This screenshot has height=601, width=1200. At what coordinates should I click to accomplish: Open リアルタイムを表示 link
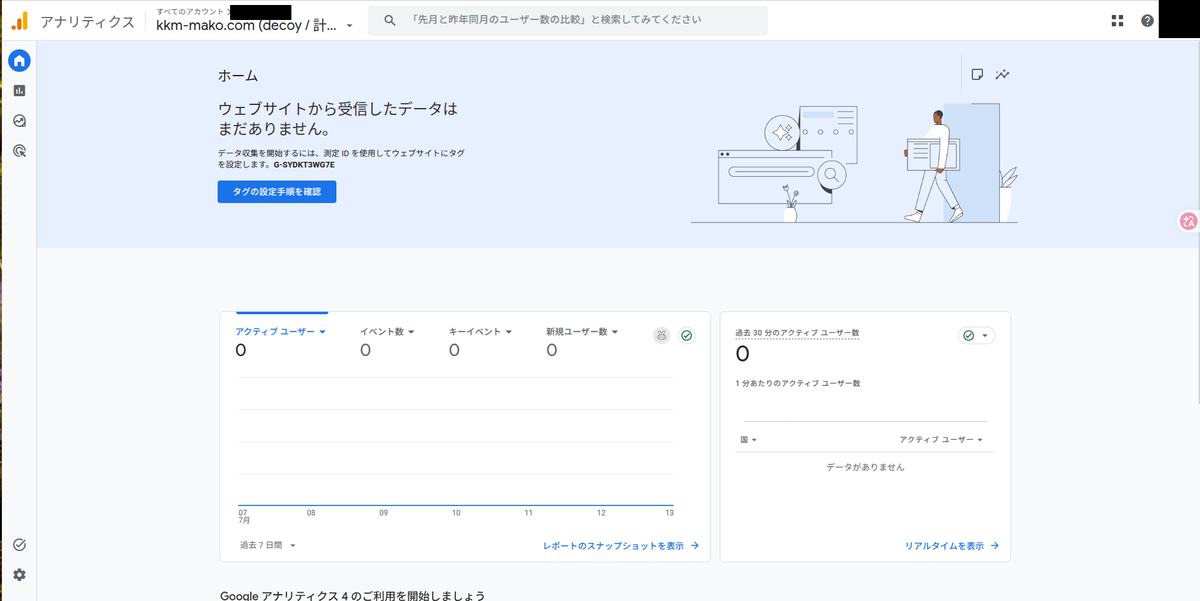click(952, 546)
